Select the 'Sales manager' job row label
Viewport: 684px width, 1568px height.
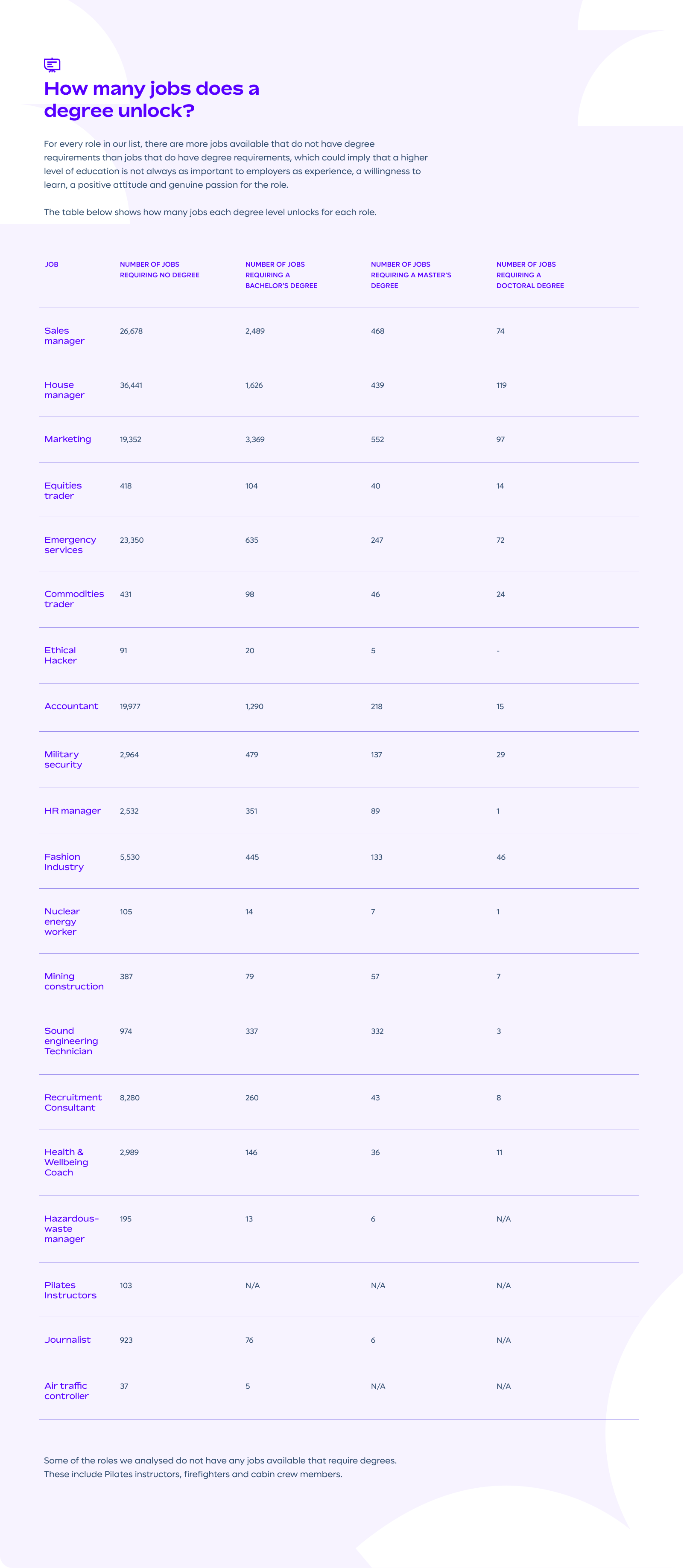coord(64,336)
